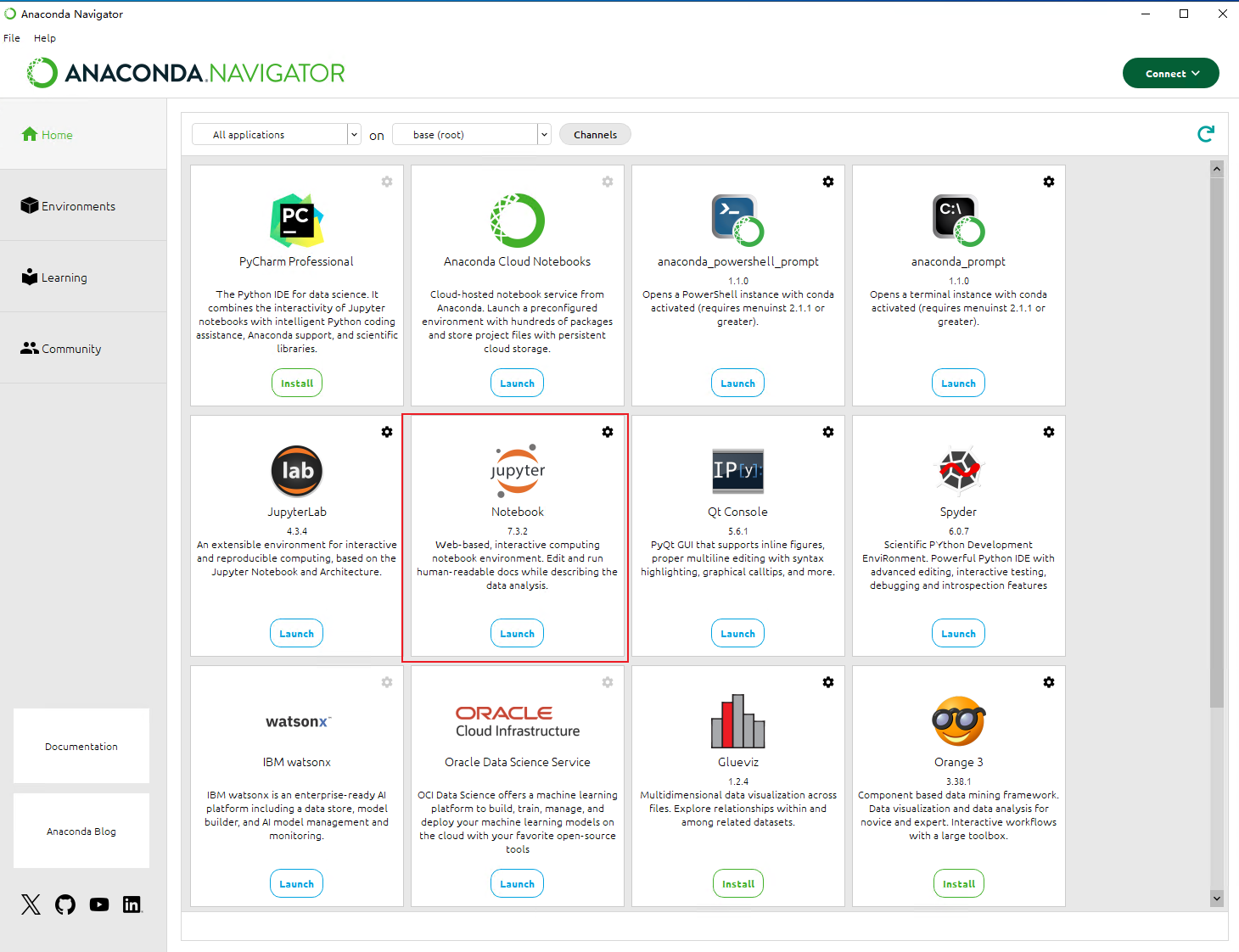Refresh the applications list
Screen dimensions: 1239x952
coord(1206,134)
